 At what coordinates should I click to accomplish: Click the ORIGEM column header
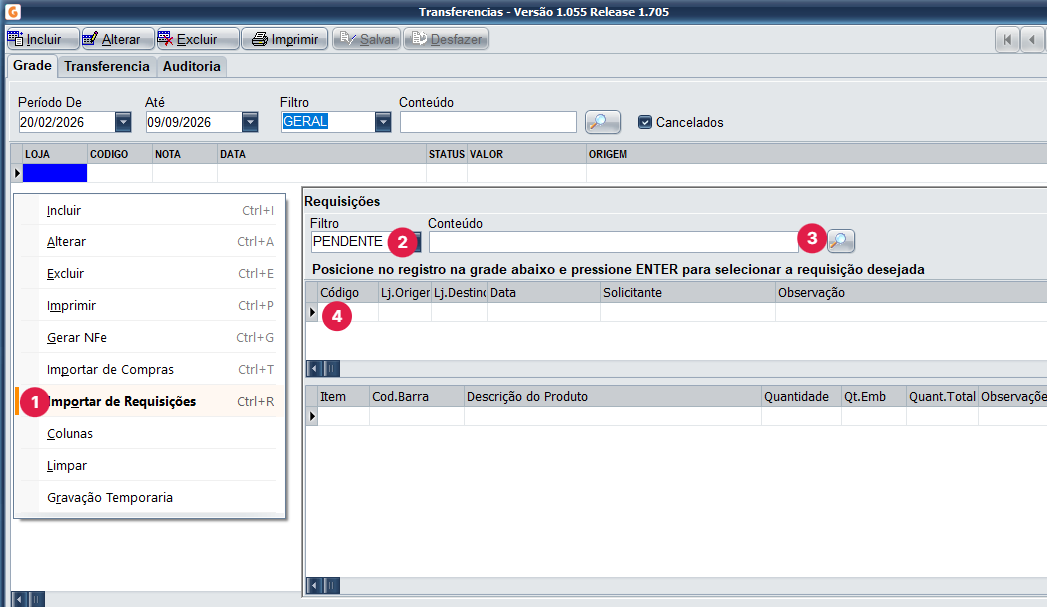pos(817,154)
